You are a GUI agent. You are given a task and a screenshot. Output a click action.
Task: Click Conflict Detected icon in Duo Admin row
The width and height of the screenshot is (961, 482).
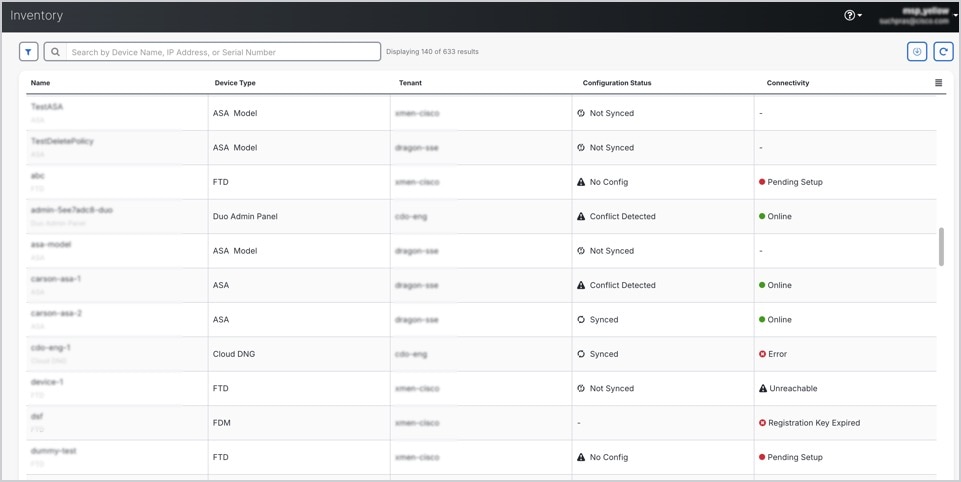(581, 216)
